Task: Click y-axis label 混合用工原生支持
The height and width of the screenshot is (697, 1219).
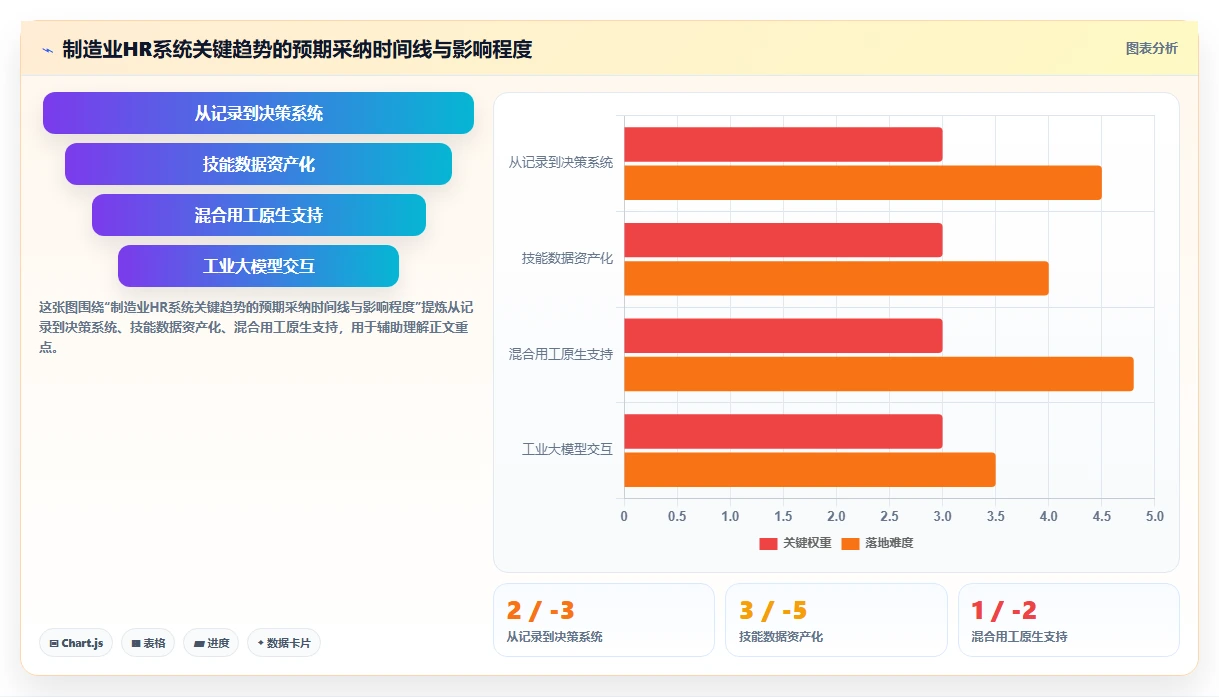Action: coord(560,354)
